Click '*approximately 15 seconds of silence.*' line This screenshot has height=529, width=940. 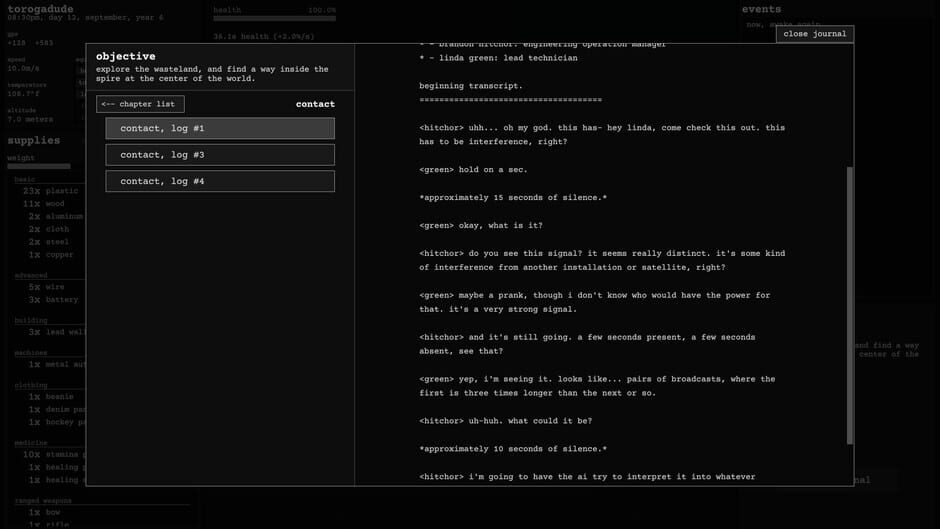coord(513,197)
